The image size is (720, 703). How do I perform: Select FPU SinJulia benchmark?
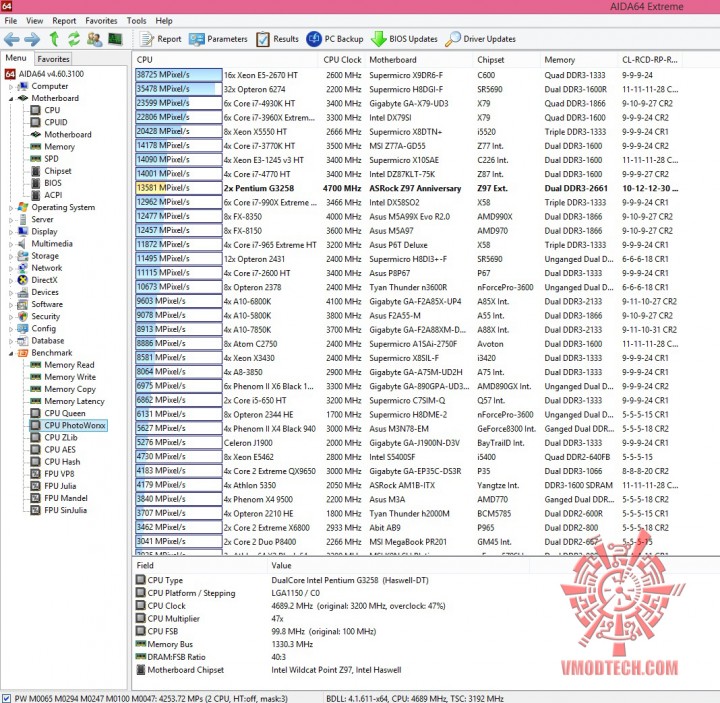pyautogui.click(x=59, y=510)
